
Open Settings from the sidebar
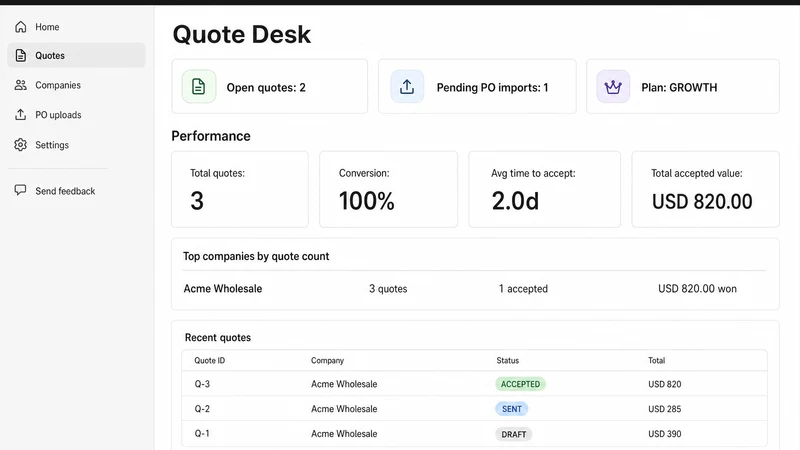(77, 145)
